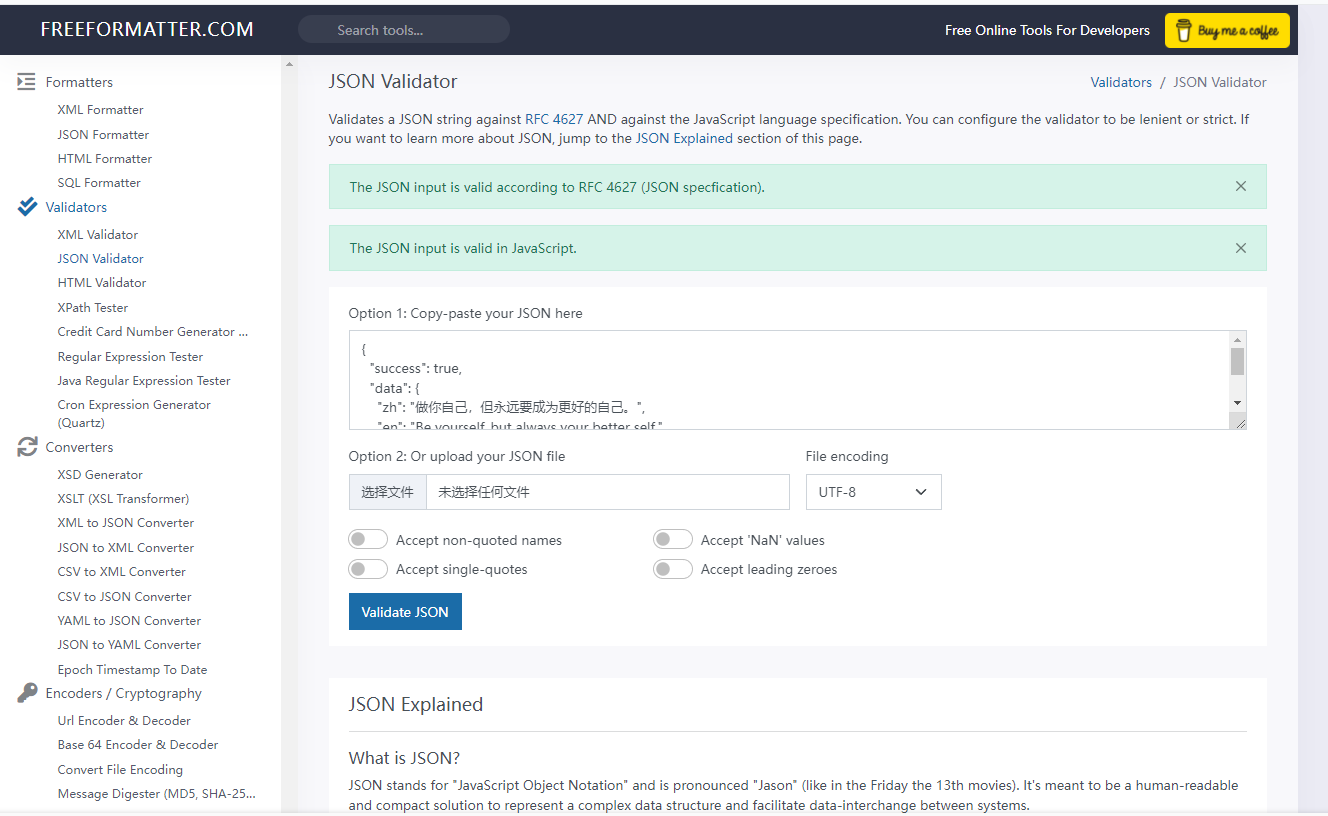This screenshot has width=1328, height=816.
Task: Click the Validators double-checkmark icon
Action: click(x=27, y=207)
